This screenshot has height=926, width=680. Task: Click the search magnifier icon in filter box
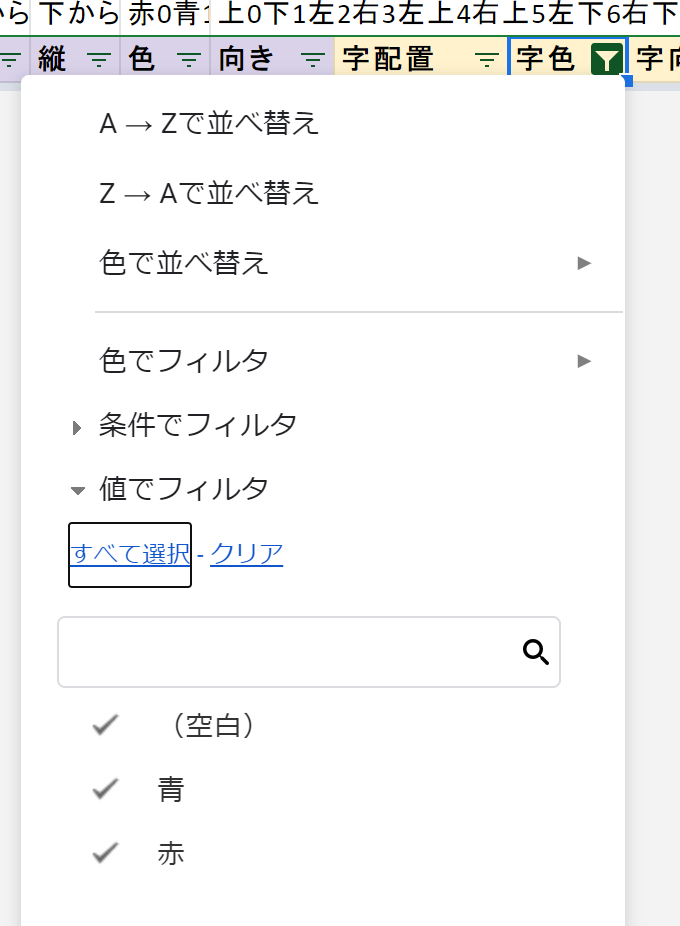point(536,653)
